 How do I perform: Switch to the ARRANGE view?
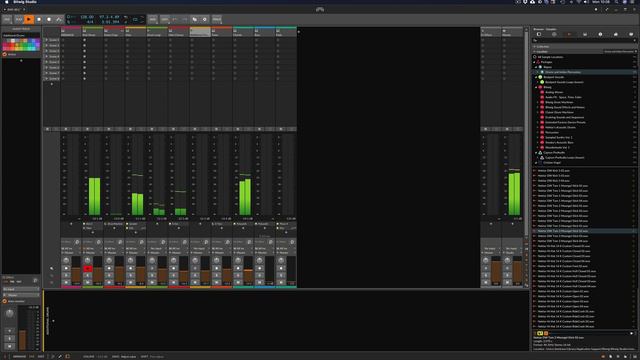(19, 357)
